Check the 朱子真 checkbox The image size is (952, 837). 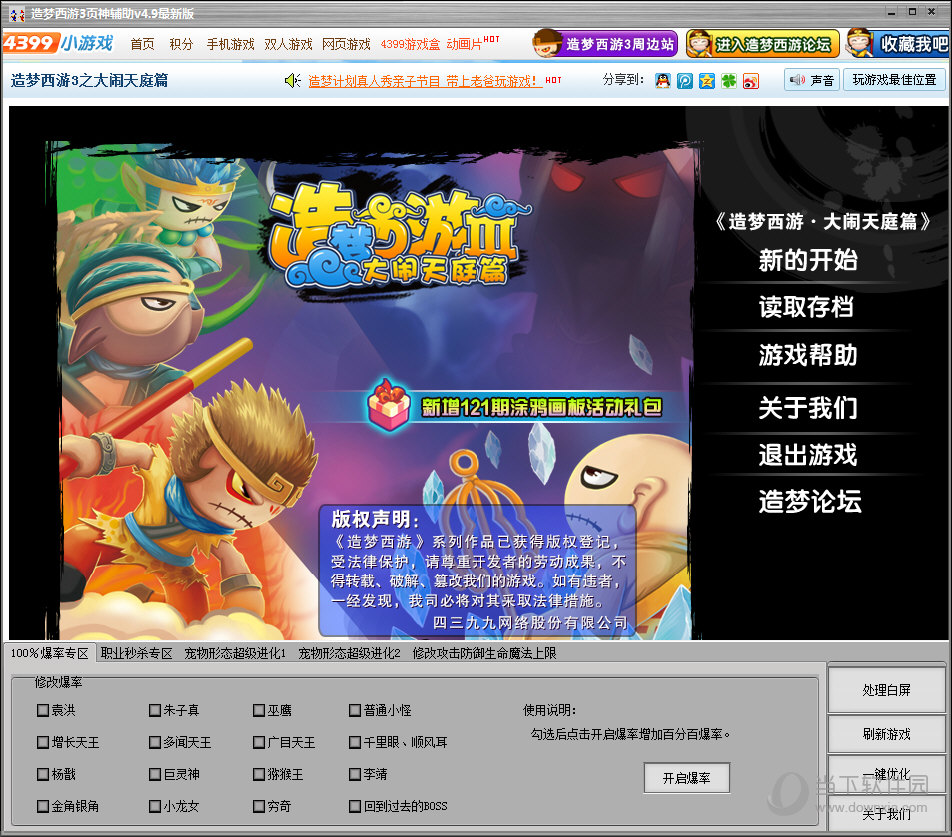point(155,710)
